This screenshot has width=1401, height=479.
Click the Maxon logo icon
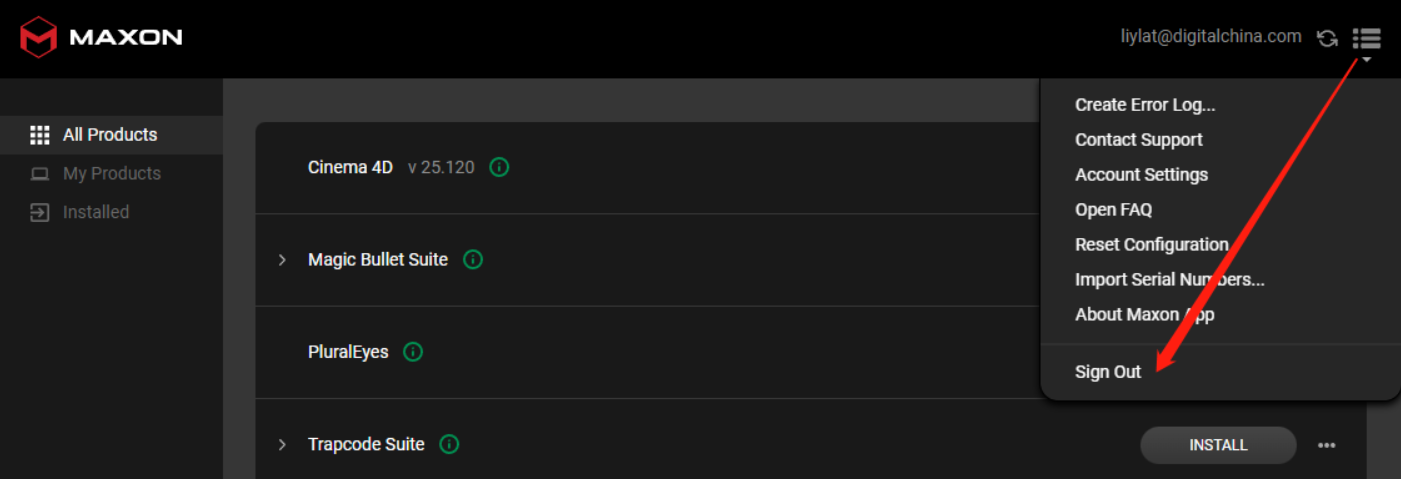pos(39,38)
